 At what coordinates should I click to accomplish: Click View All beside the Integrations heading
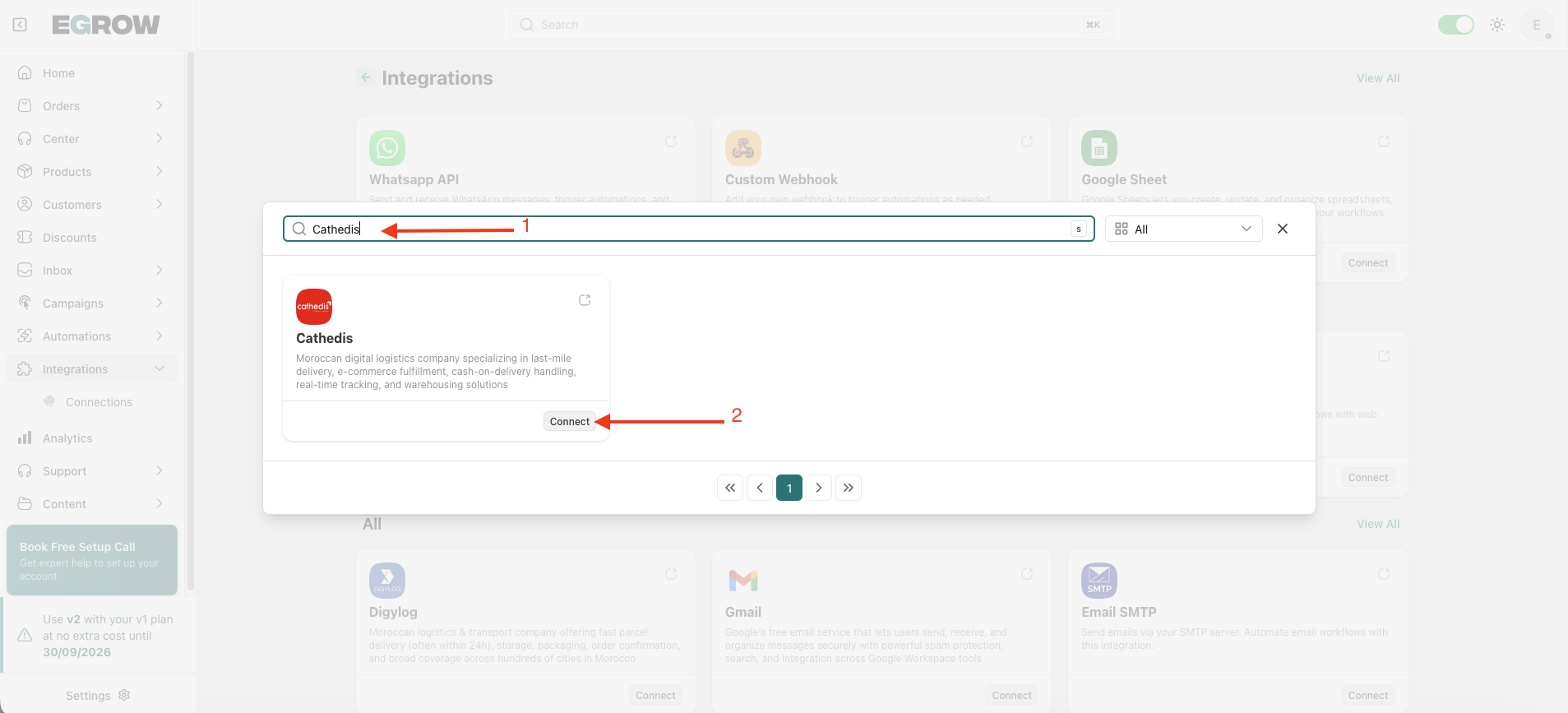click(1378, 78)
